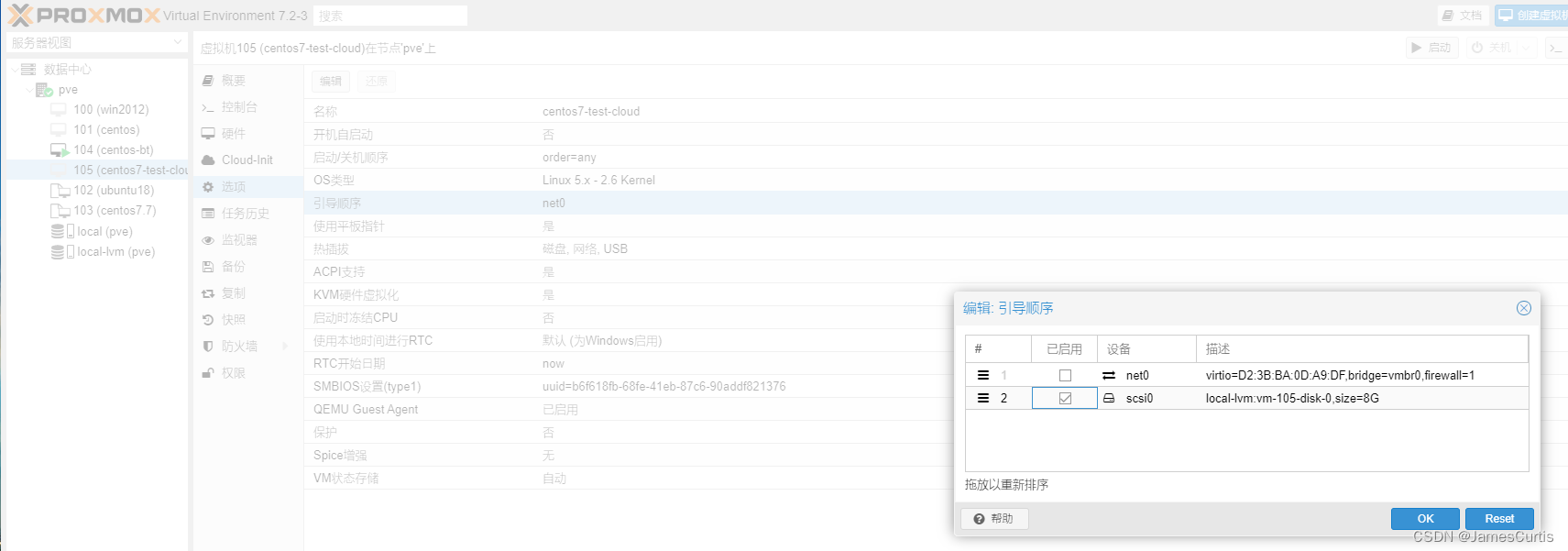Click the storage icon of local-lvm
Screen dimensions: 1568x551
(61, 251)
